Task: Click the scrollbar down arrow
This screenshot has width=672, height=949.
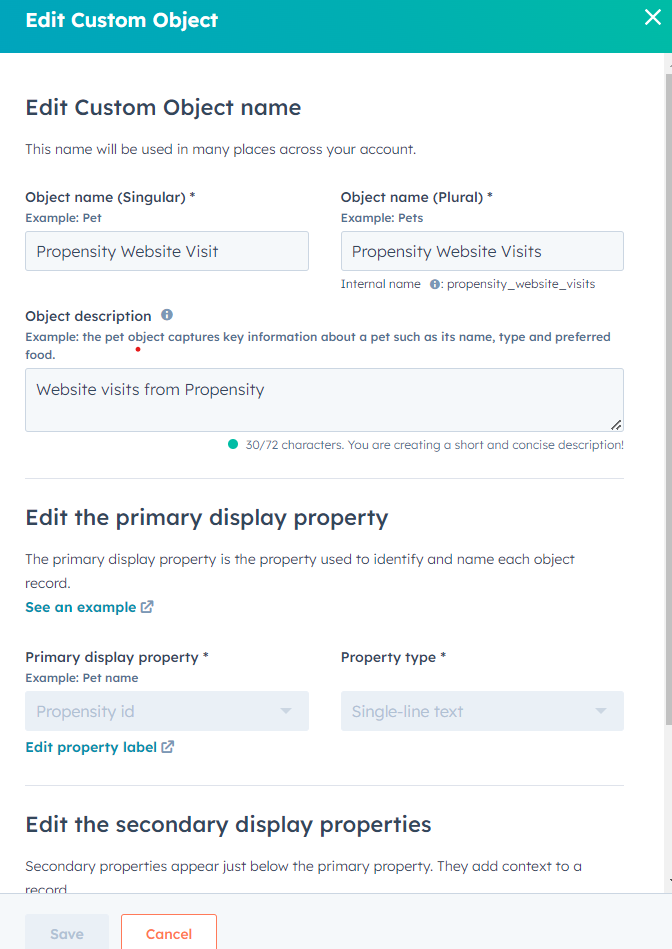Action: (668, 882)
